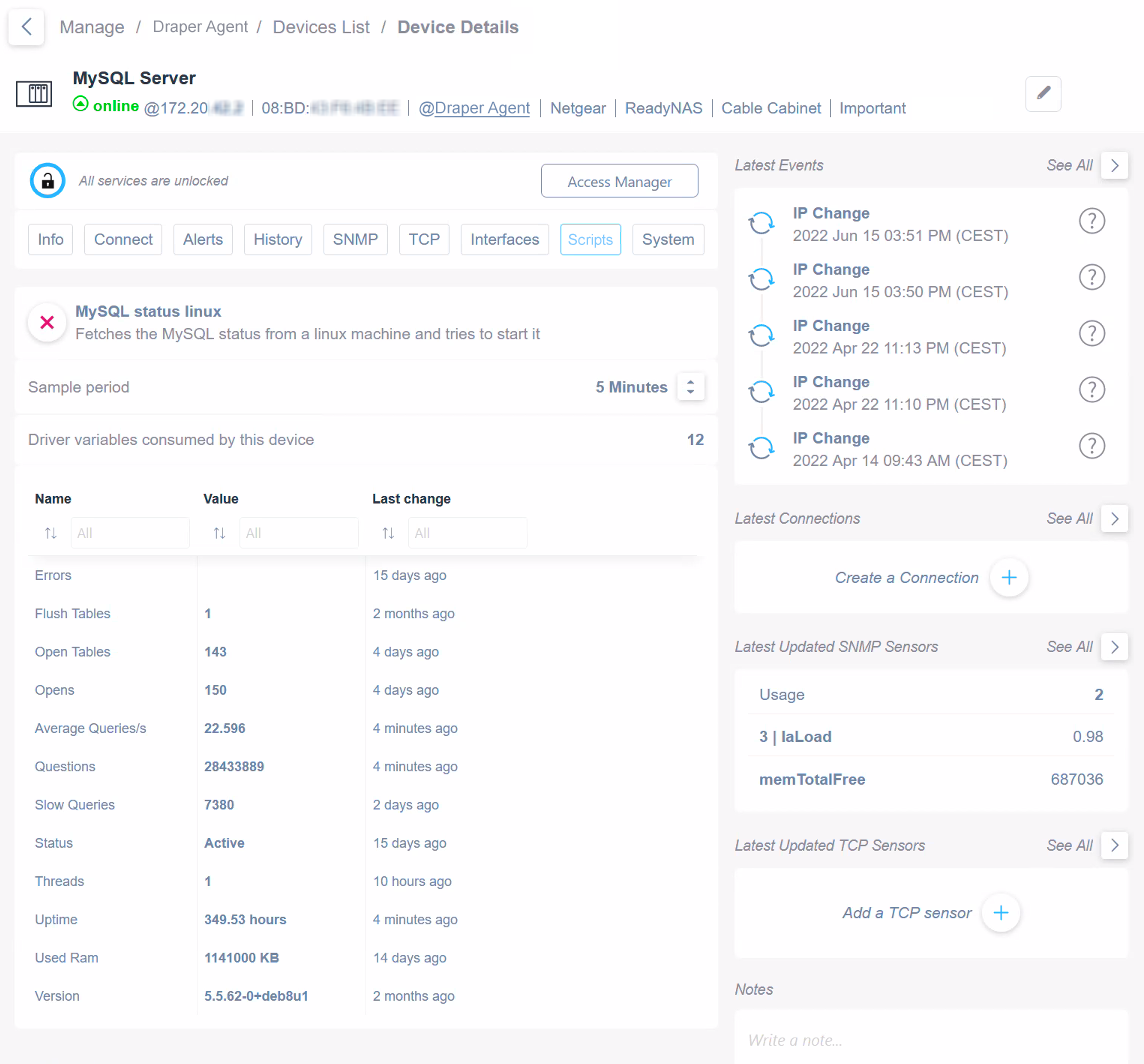Click the pencil edit device icon
The image size is (1144, 1064).
1043,93
